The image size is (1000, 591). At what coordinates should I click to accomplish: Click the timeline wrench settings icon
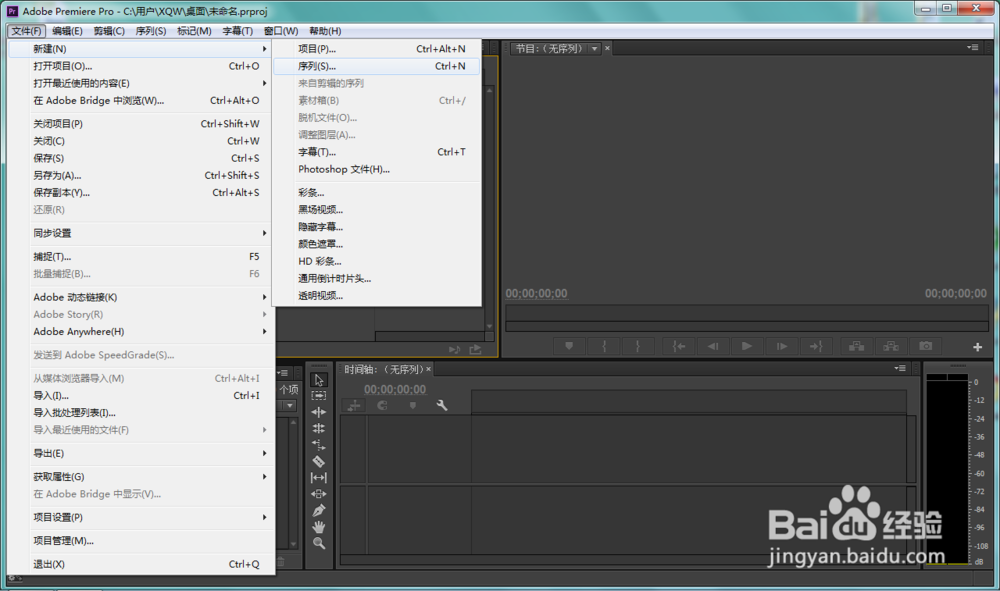441,405
